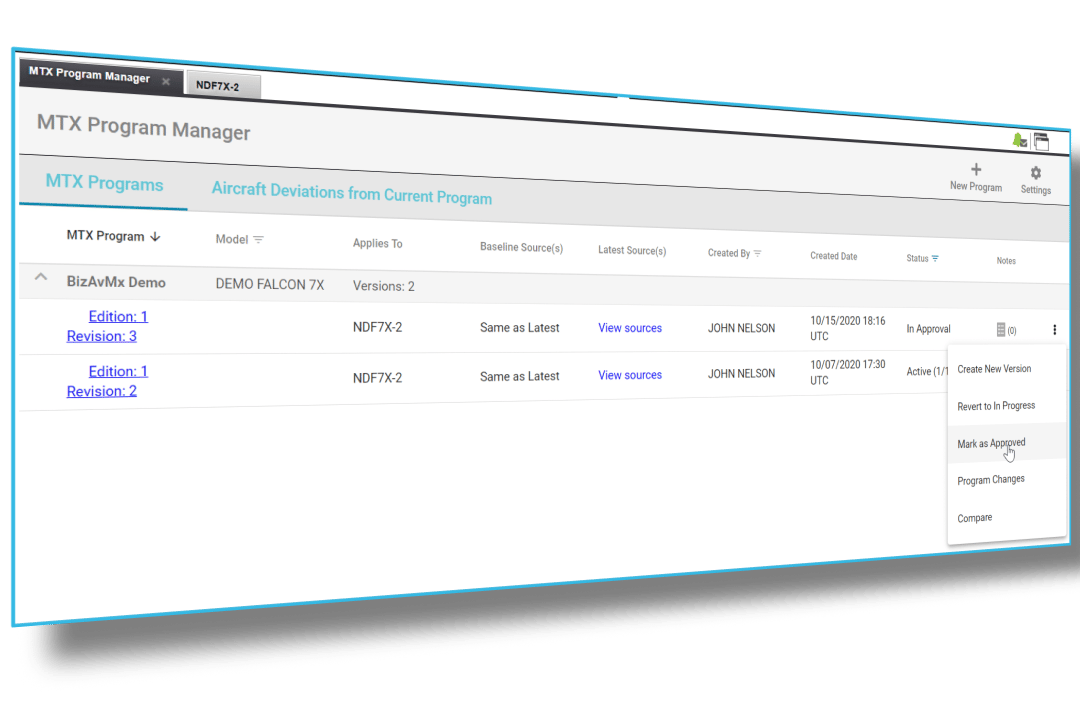
Task: Click Compare in the context menu
Action: [x=974, y=518]
